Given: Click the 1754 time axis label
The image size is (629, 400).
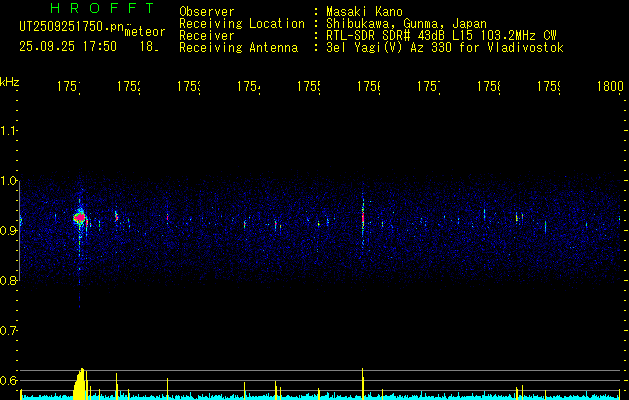Looking at the screenshot, I should [x=249, y=86].
